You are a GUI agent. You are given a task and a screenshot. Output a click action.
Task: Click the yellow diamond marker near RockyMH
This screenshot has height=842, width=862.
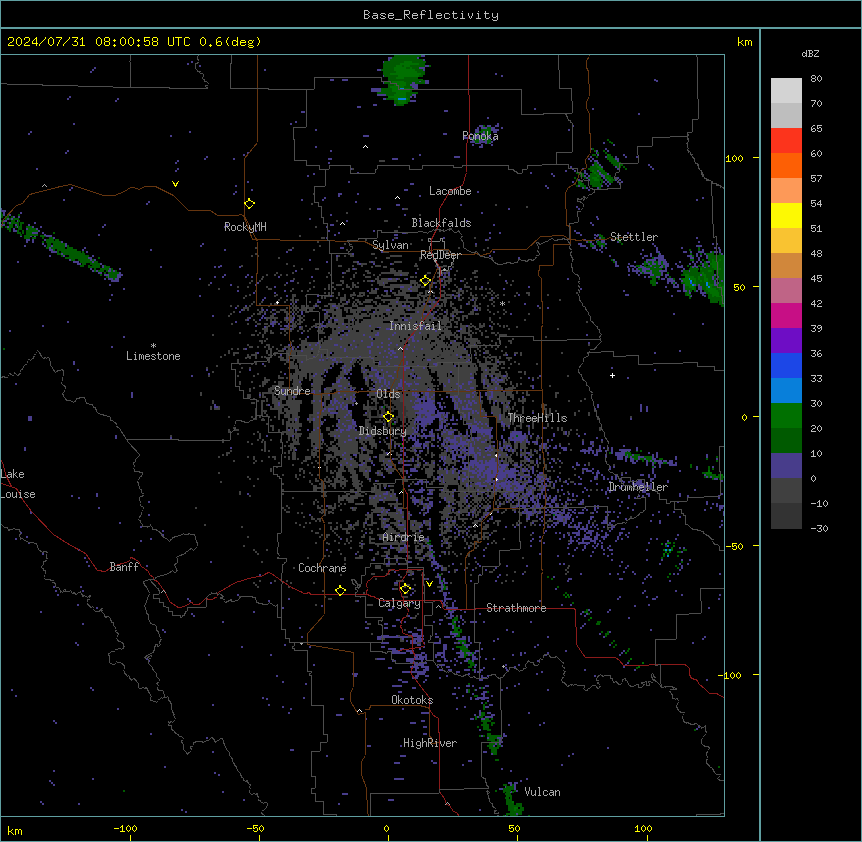point(249,204)
